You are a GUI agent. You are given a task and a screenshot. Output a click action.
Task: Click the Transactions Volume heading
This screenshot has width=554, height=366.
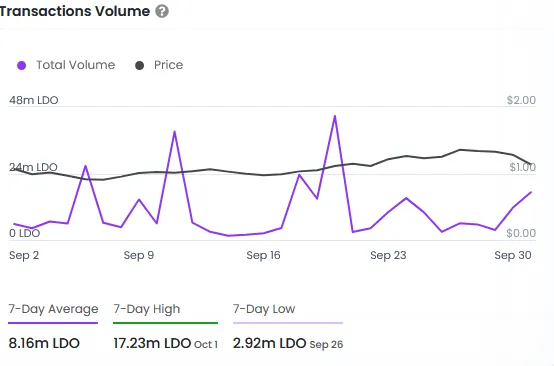click(75, 11)
